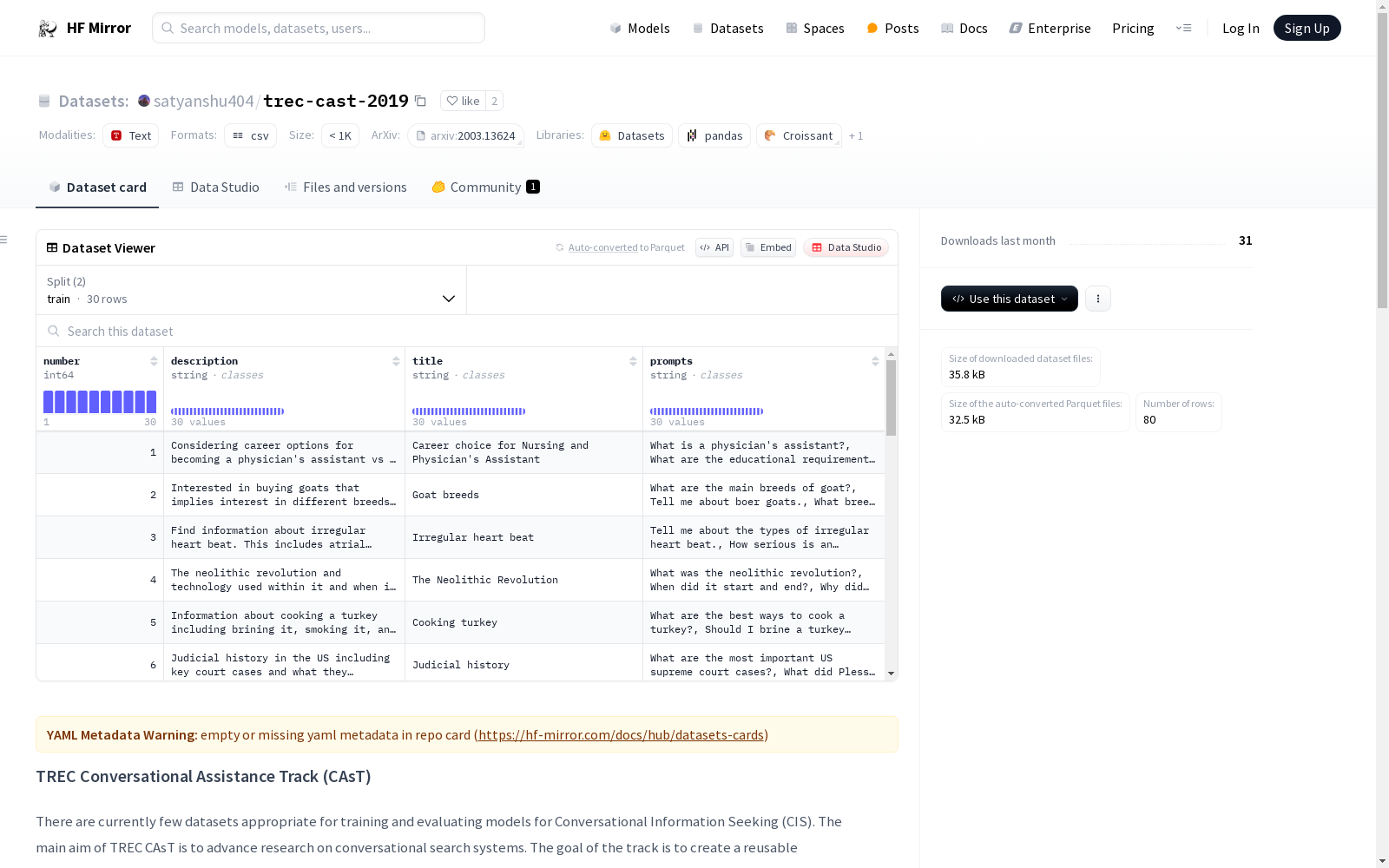Expand the Split train dropdown
This screenshot has width=1389, height=868.
(x=252, y=290)
